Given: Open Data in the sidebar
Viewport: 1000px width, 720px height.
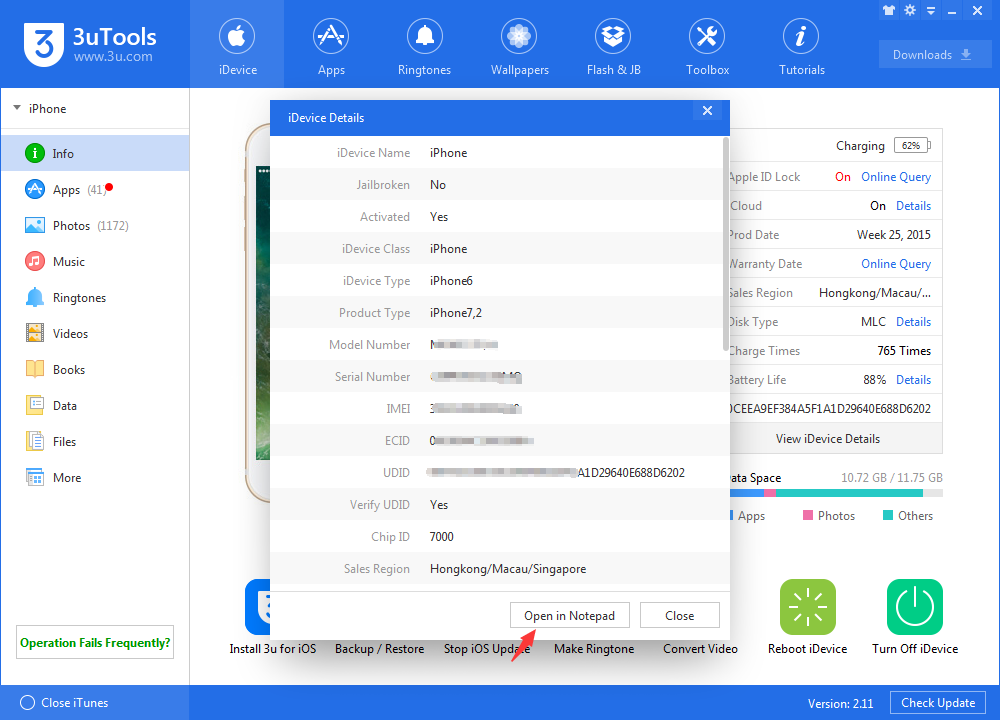Looking at the screenshot, I should pos(95,406).
